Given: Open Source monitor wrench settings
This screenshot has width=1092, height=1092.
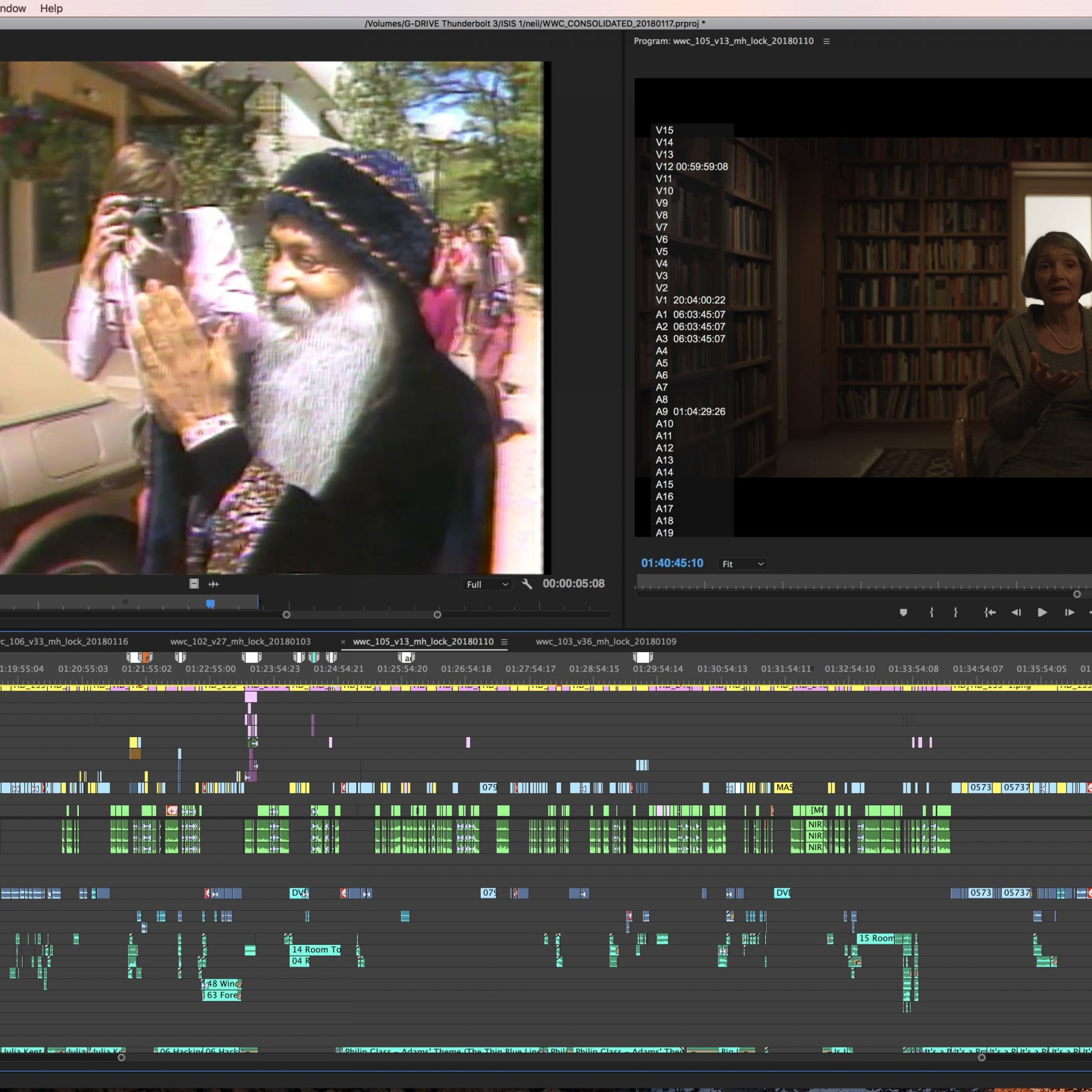Looking at the screenshot, I should coord(527,584).
